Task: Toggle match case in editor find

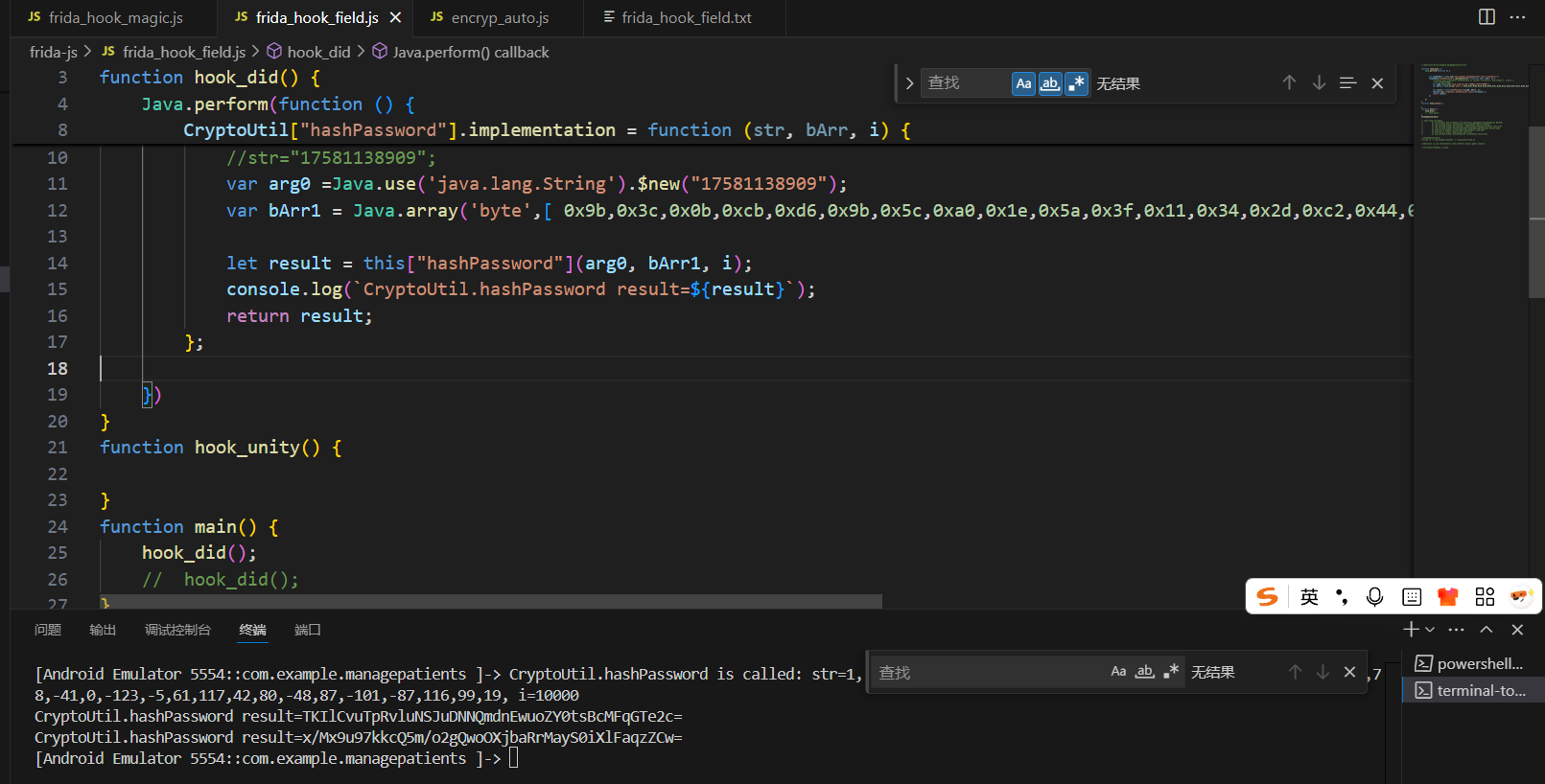Action: (1023, 83)
